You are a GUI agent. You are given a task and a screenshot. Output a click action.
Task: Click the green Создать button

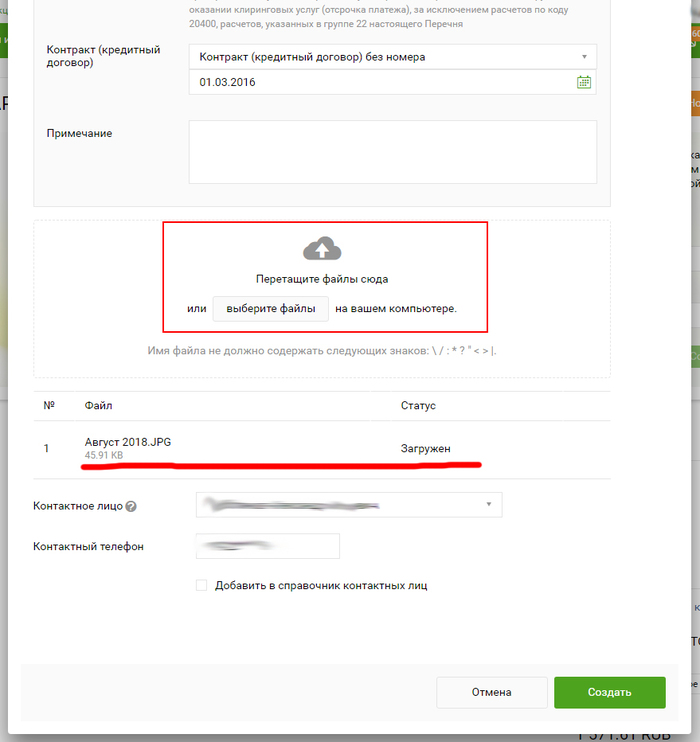point(609,692)
